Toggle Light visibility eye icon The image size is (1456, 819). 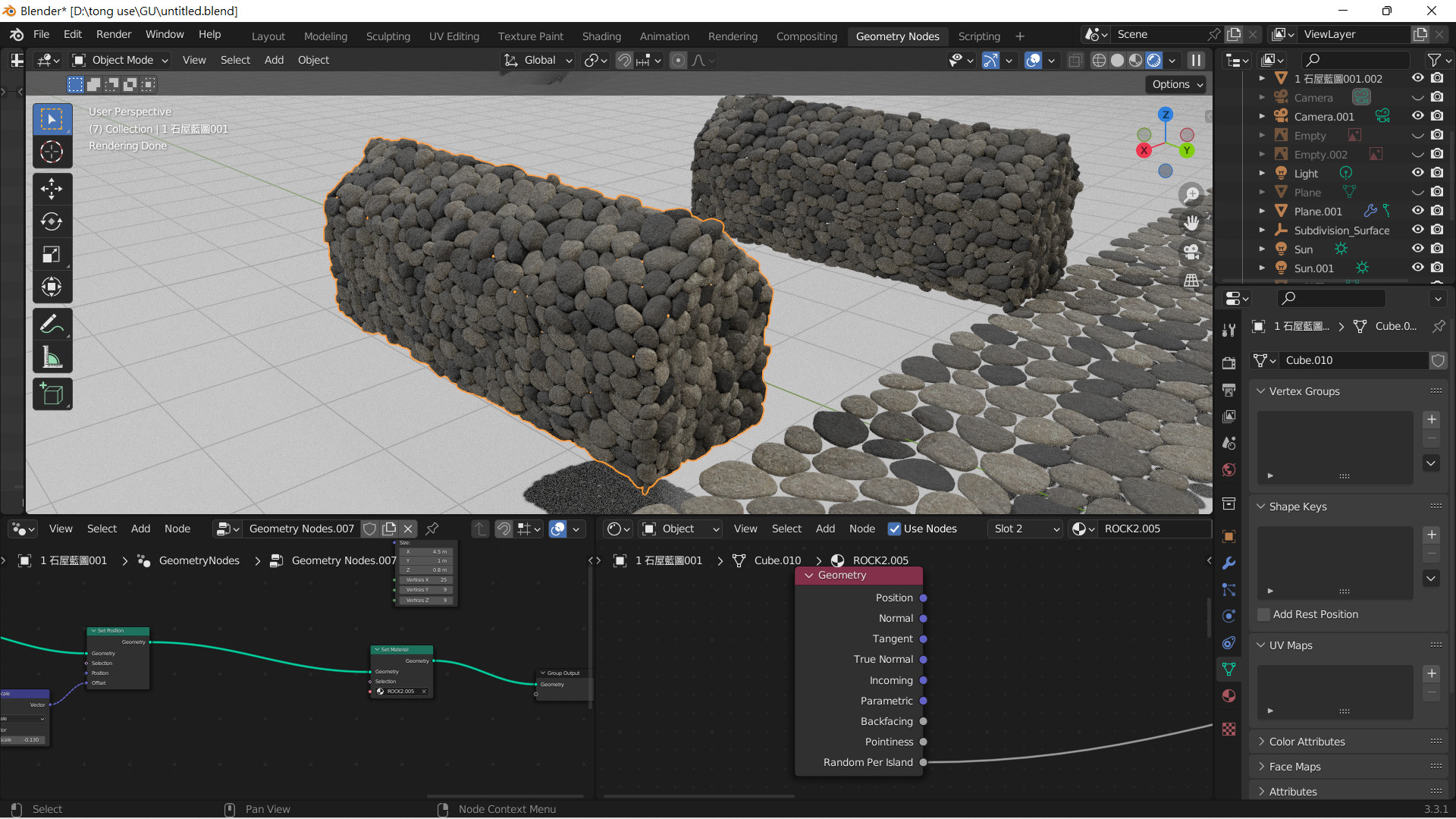1417,173
